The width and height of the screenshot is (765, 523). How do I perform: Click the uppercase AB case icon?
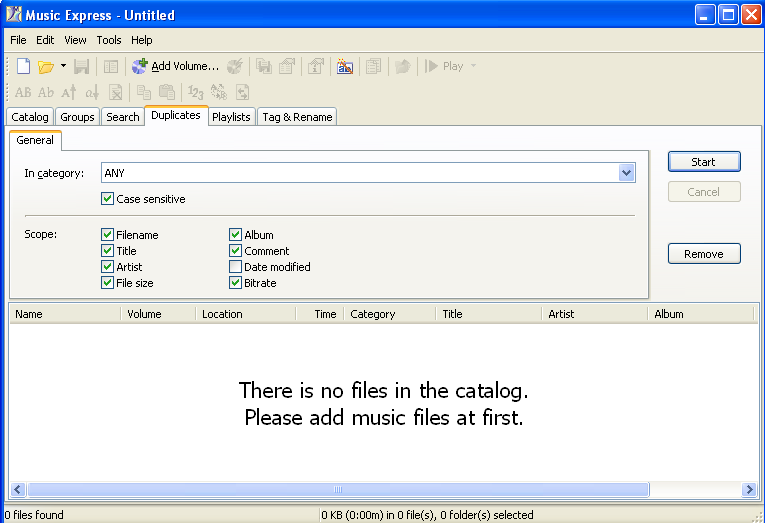[23, 92]
